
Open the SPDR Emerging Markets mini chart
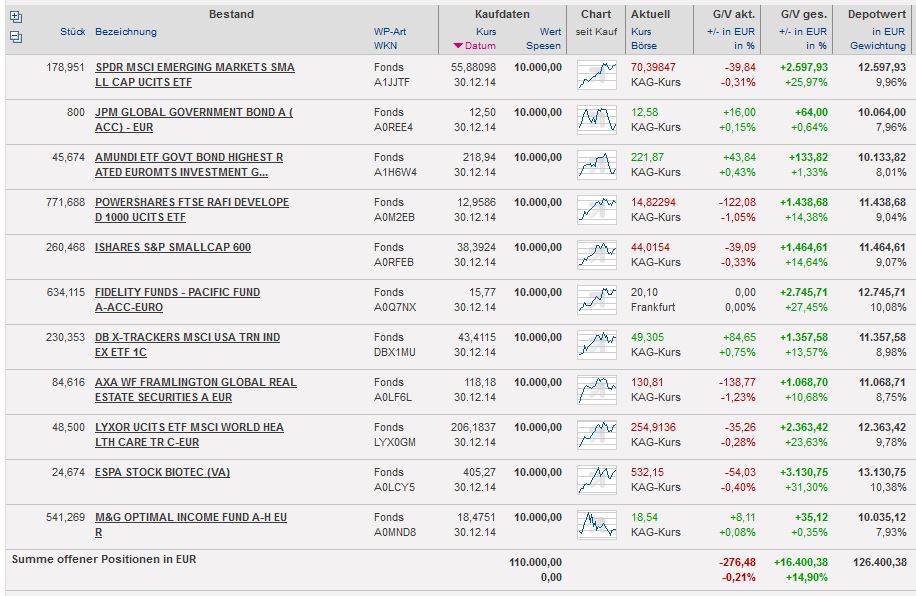point(597,75)
